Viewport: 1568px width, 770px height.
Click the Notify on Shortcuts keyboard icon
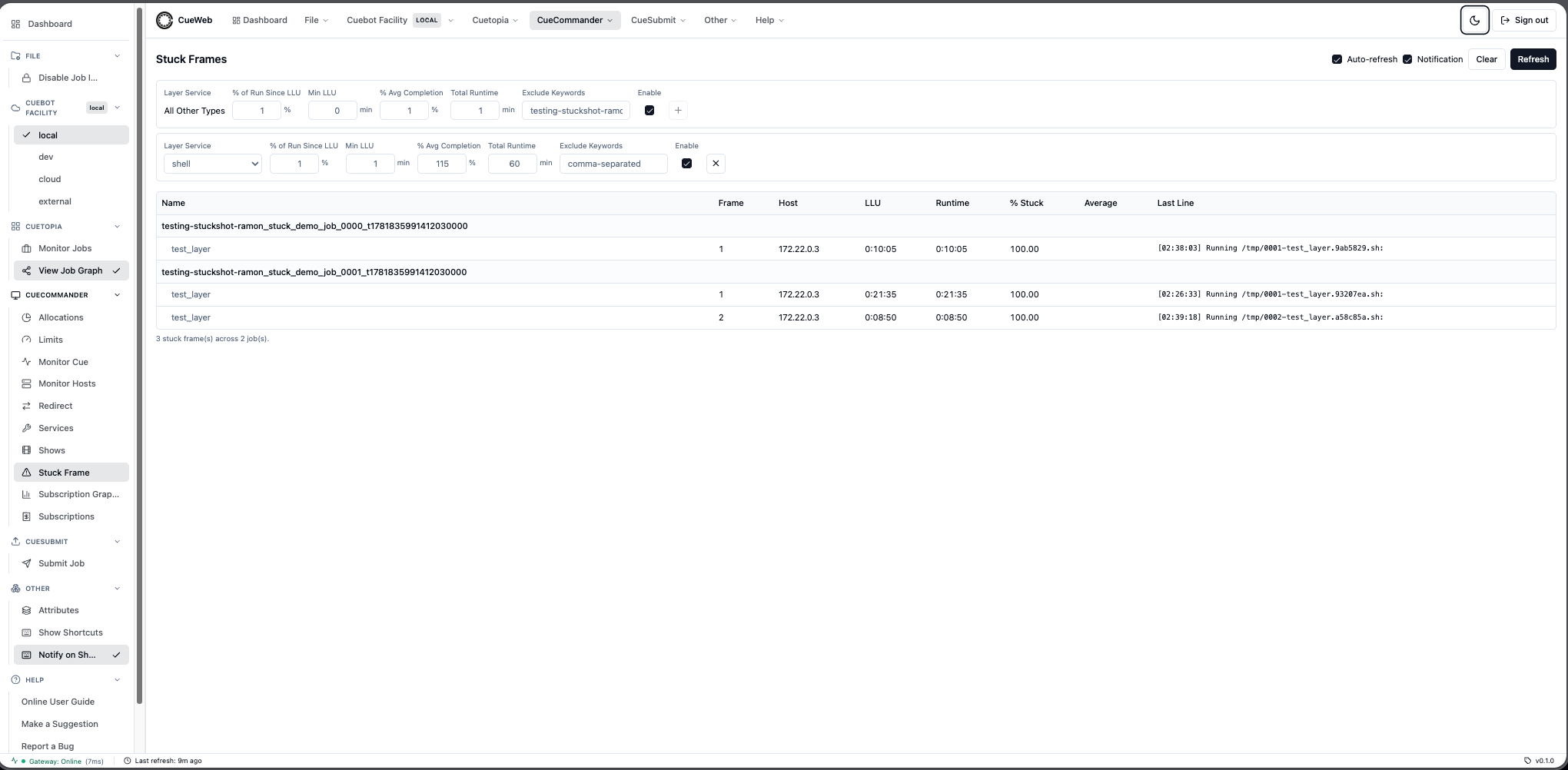click(x=27, y=655)
